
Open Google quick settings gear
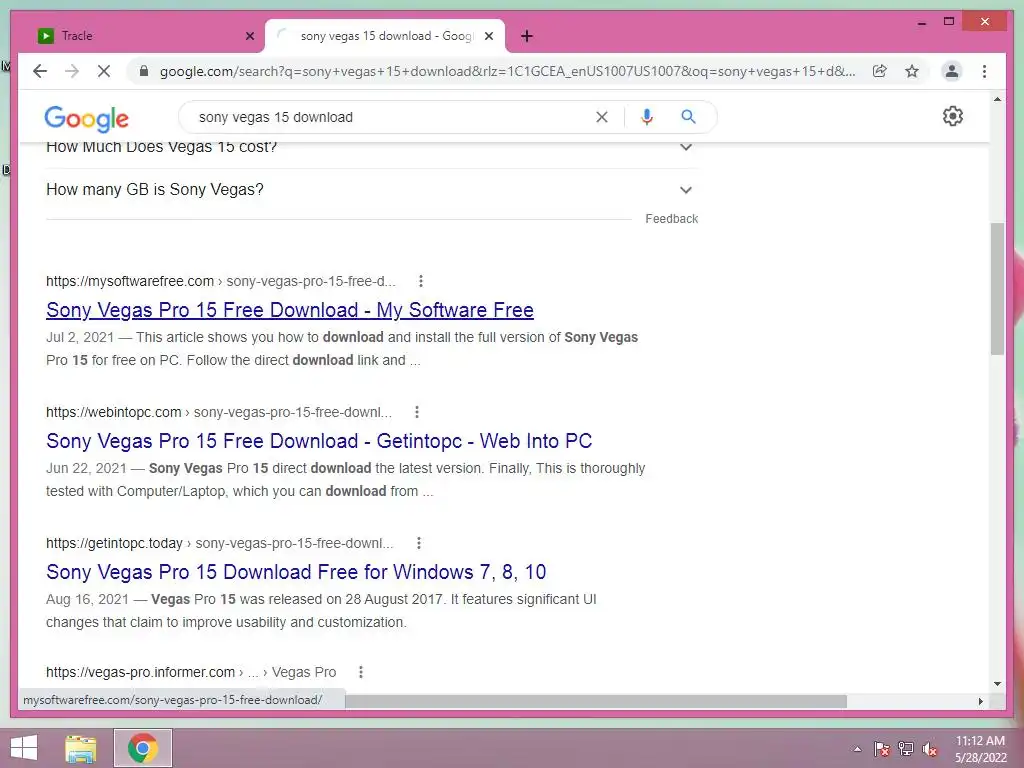(x=952, y=116)
